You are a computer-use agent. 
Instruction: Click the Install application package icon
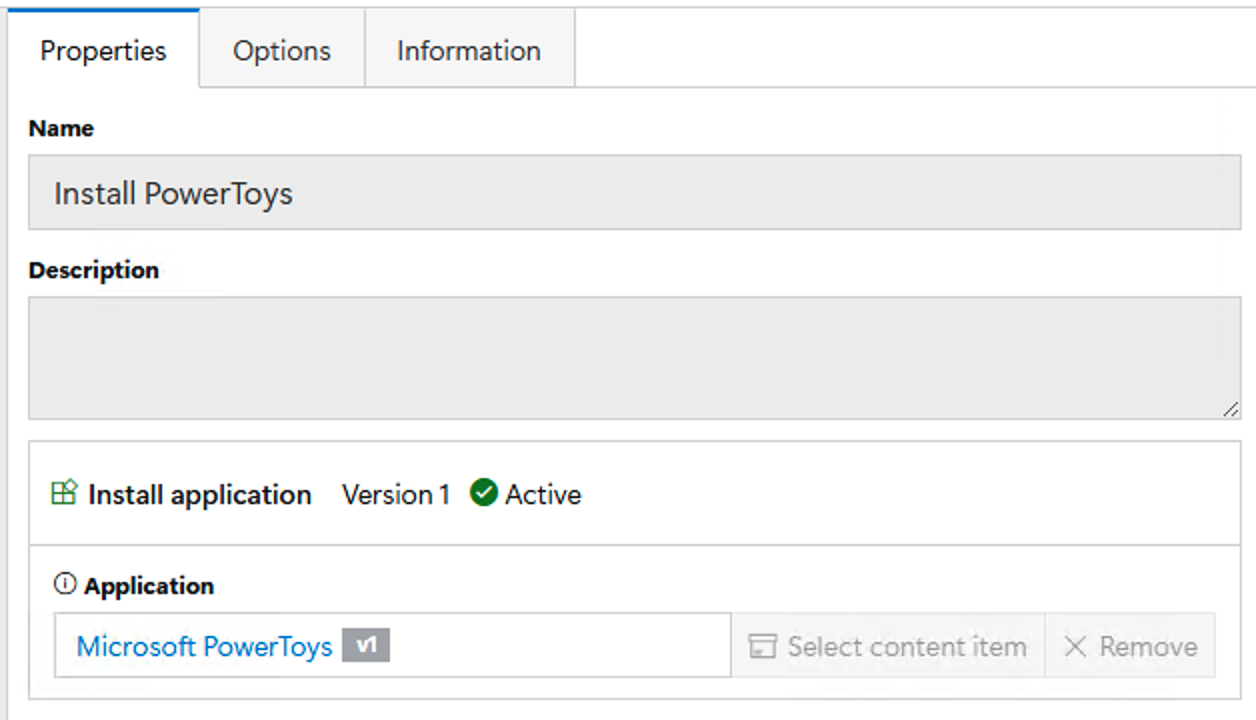pos(64,493)
